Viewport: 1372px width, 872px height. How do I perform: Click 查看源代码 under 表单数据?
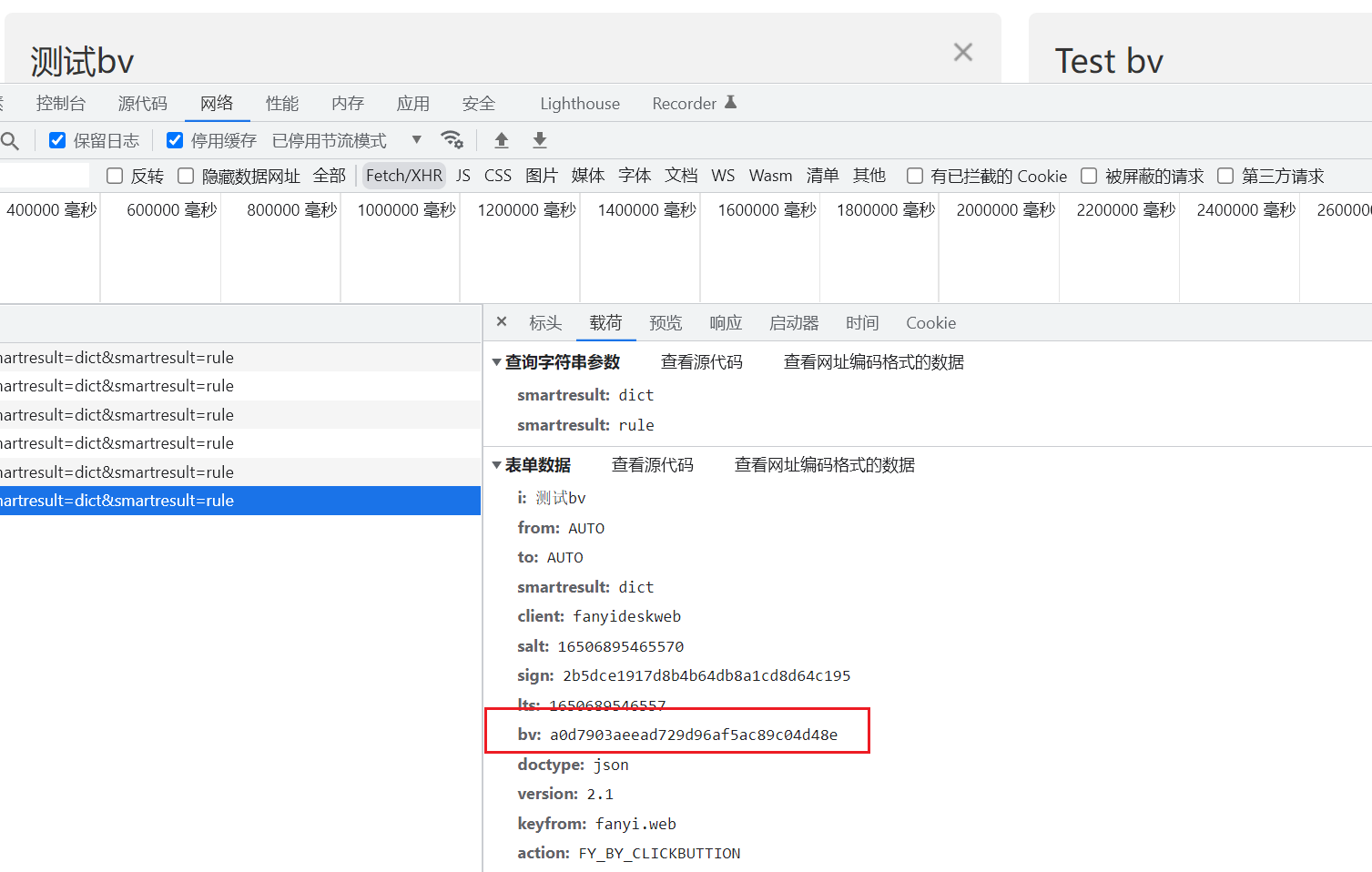point(652,464)
